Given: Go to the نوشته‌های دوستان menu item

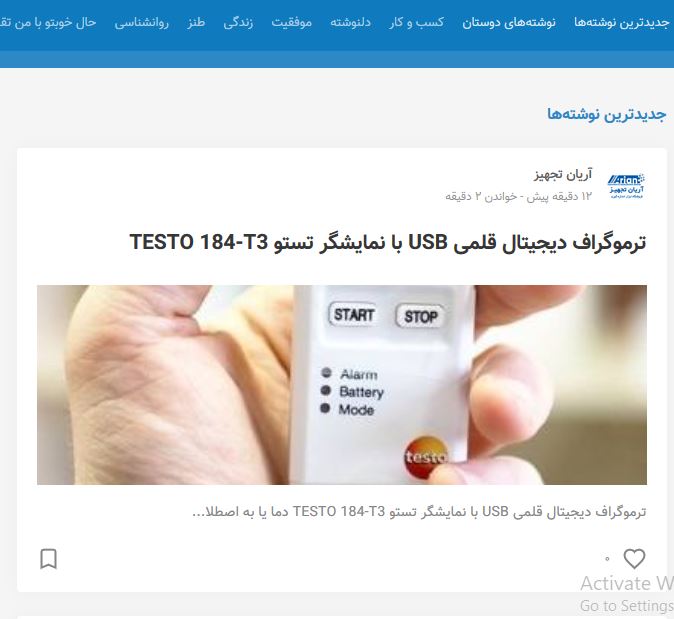Looking at the screenshot, I should point(509,22).
